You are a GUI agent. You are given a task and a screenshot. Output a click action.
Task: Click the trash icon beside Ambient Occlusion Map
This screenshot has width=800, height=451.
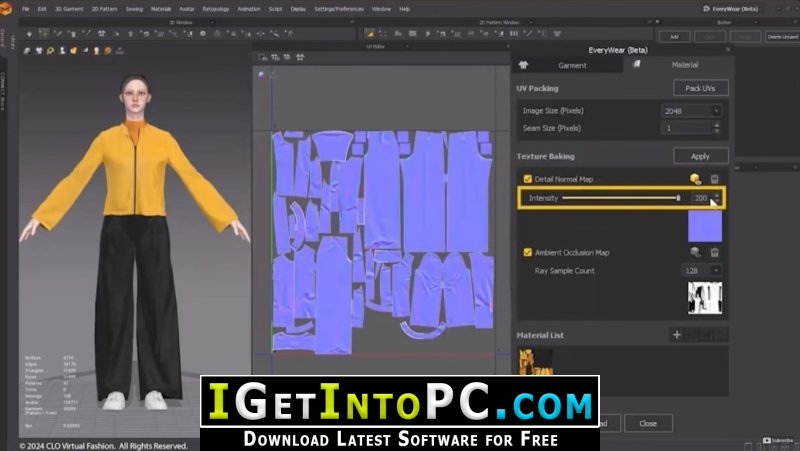[714, 252]
